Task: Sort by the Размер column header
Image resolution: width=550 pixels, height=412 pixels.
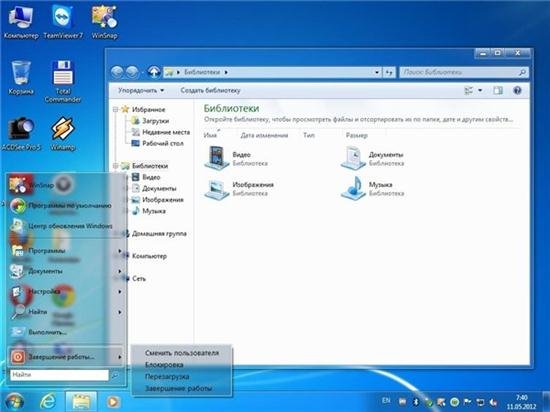Action: pos(356,135)
